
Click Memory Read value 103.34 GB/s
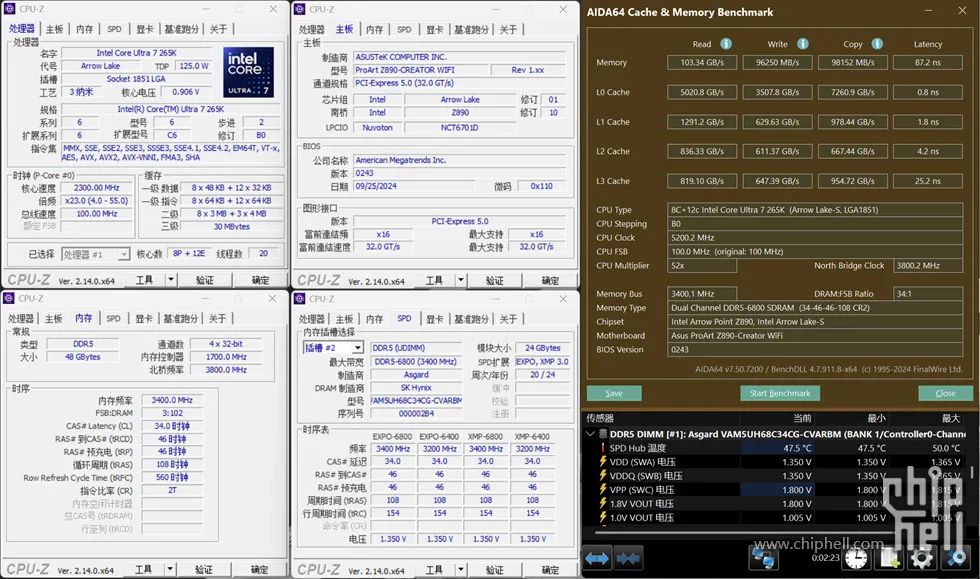pos(702,63)
